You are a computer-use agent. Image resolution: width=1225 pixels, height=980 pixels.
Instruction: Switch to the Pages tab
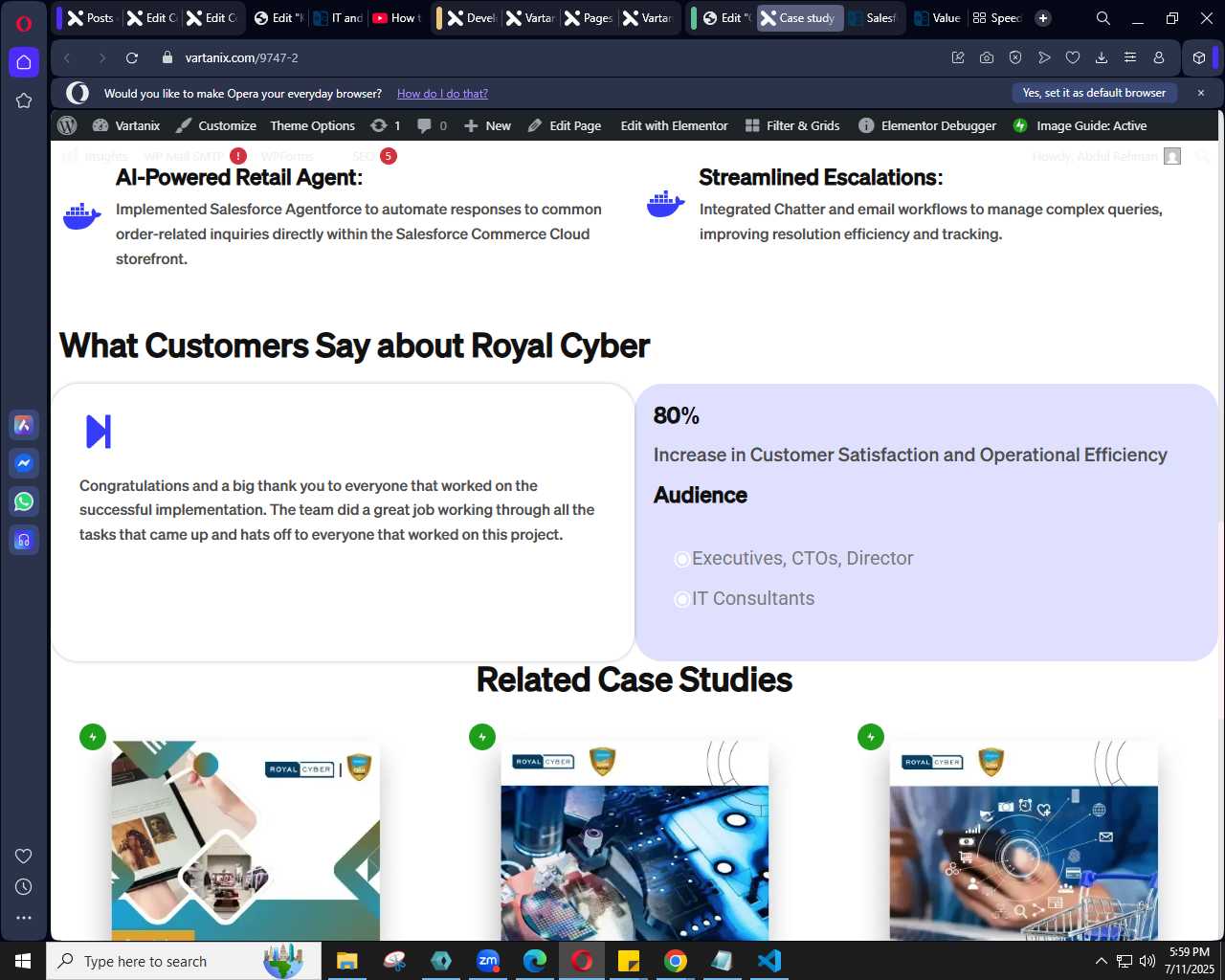588,18
